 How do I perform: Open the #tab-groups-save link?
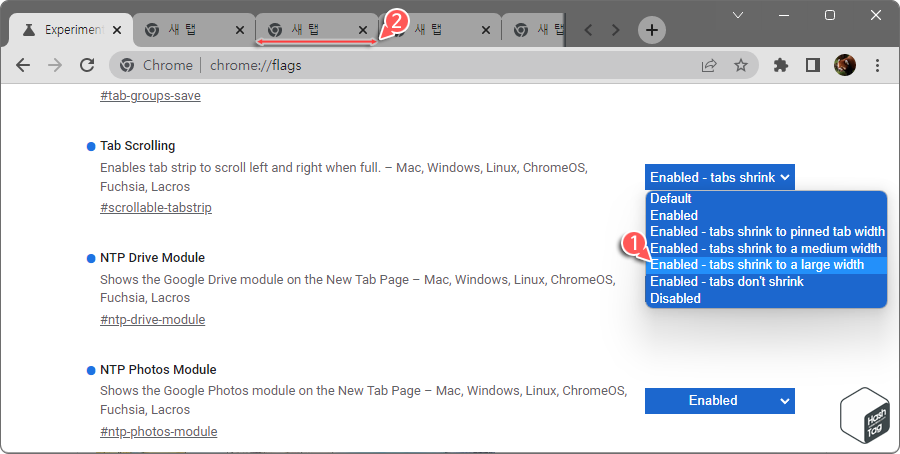[x=150, y=96]
